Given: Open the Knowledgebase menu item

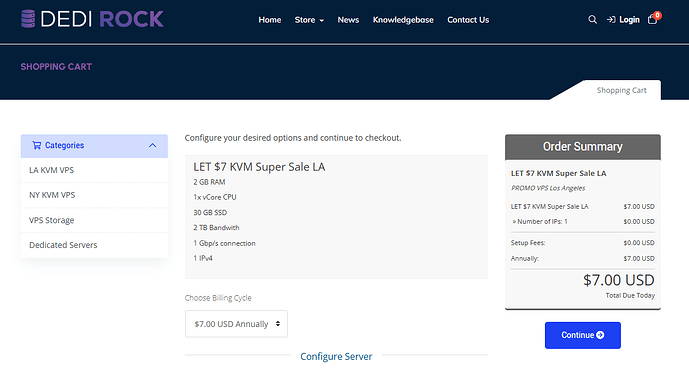Looking at the screenshot, I should click(x=403, y=20).
